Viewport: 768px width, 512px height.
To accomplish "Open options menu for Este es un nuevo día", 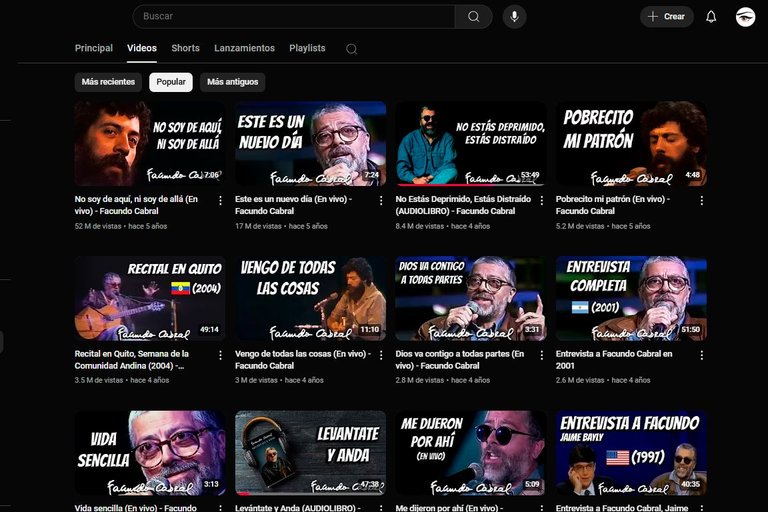I will click(x=381, y=200).
